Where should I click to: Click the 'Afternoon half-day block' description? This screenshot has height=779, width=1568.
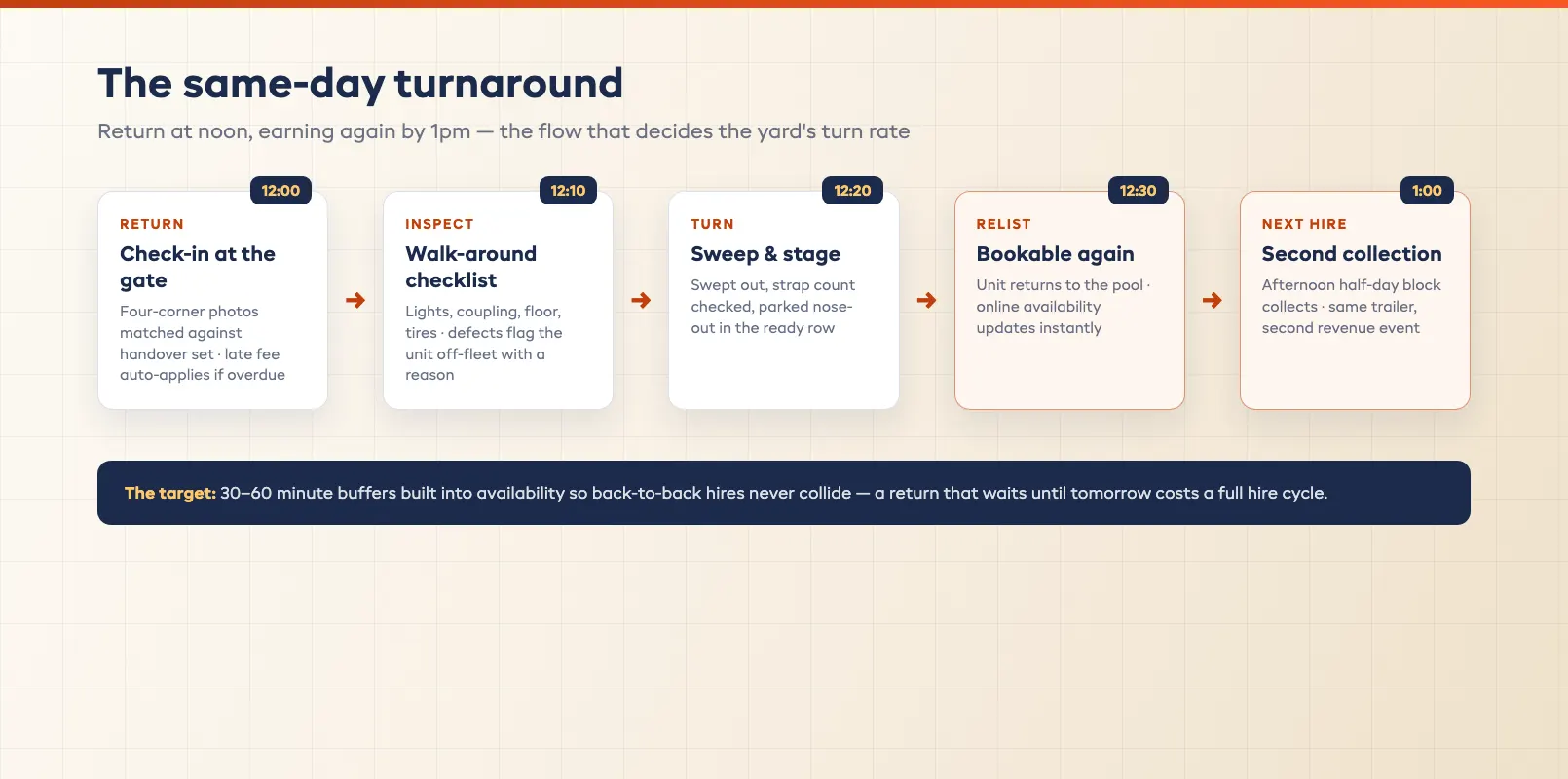(x=1351, y=307)
